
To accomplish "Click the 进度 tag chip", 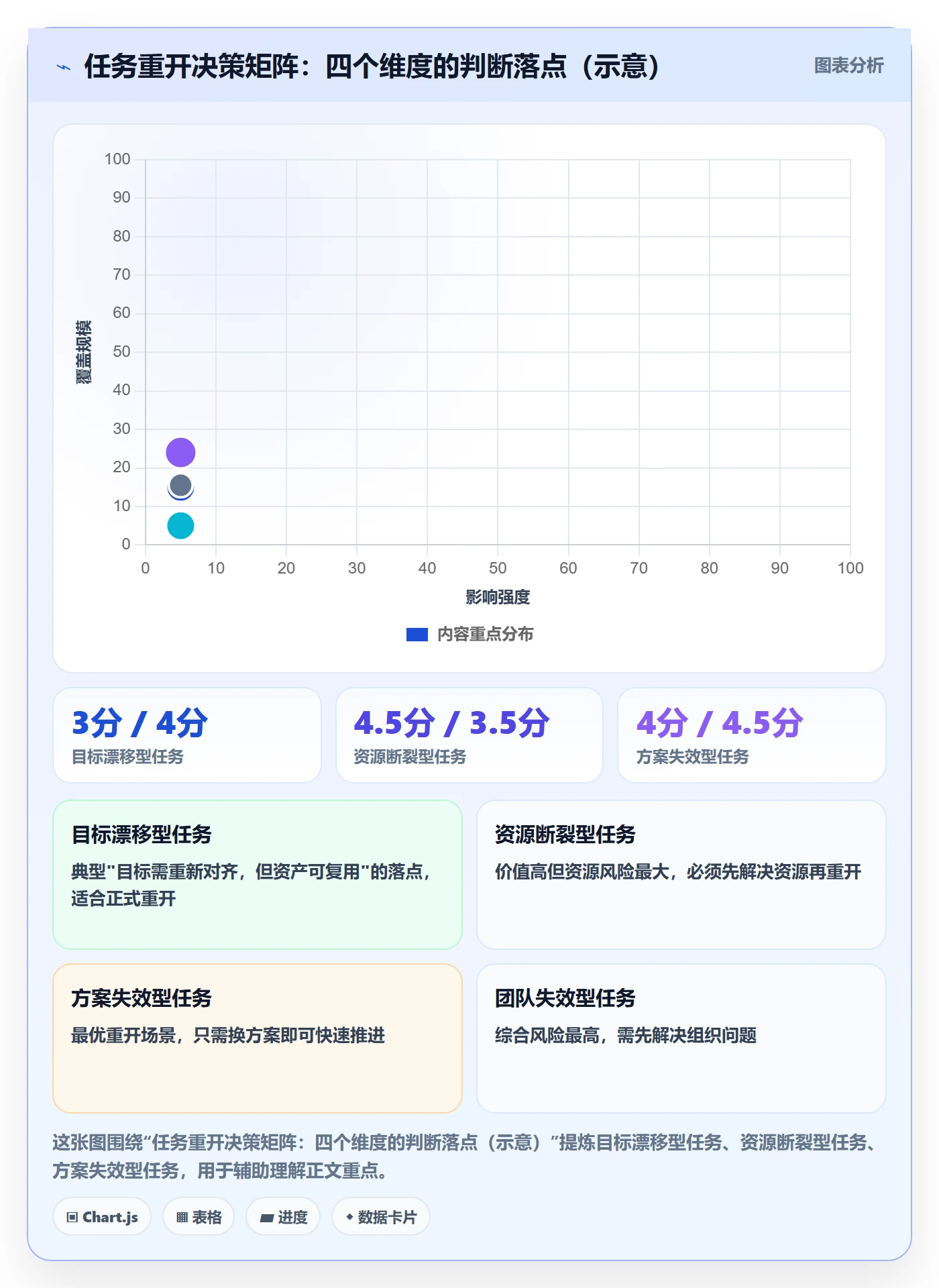I will tap(283, 1216).
